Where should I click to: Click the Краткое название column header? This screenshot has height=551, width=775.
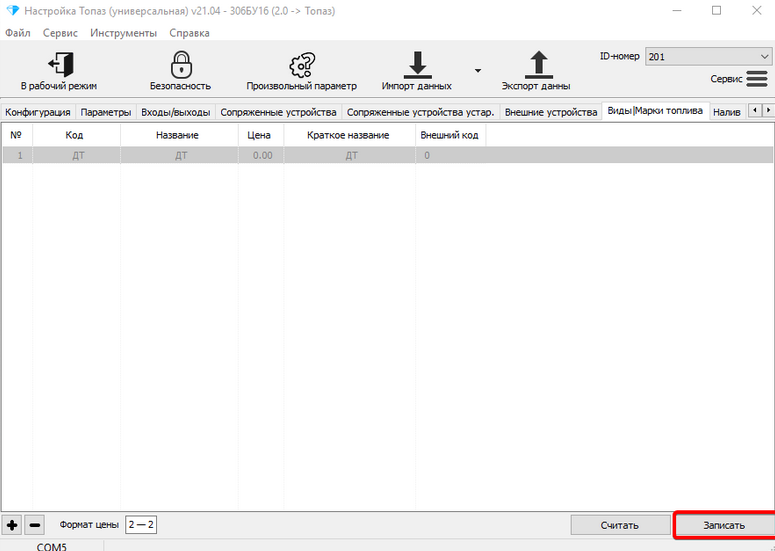coord(348,135)
